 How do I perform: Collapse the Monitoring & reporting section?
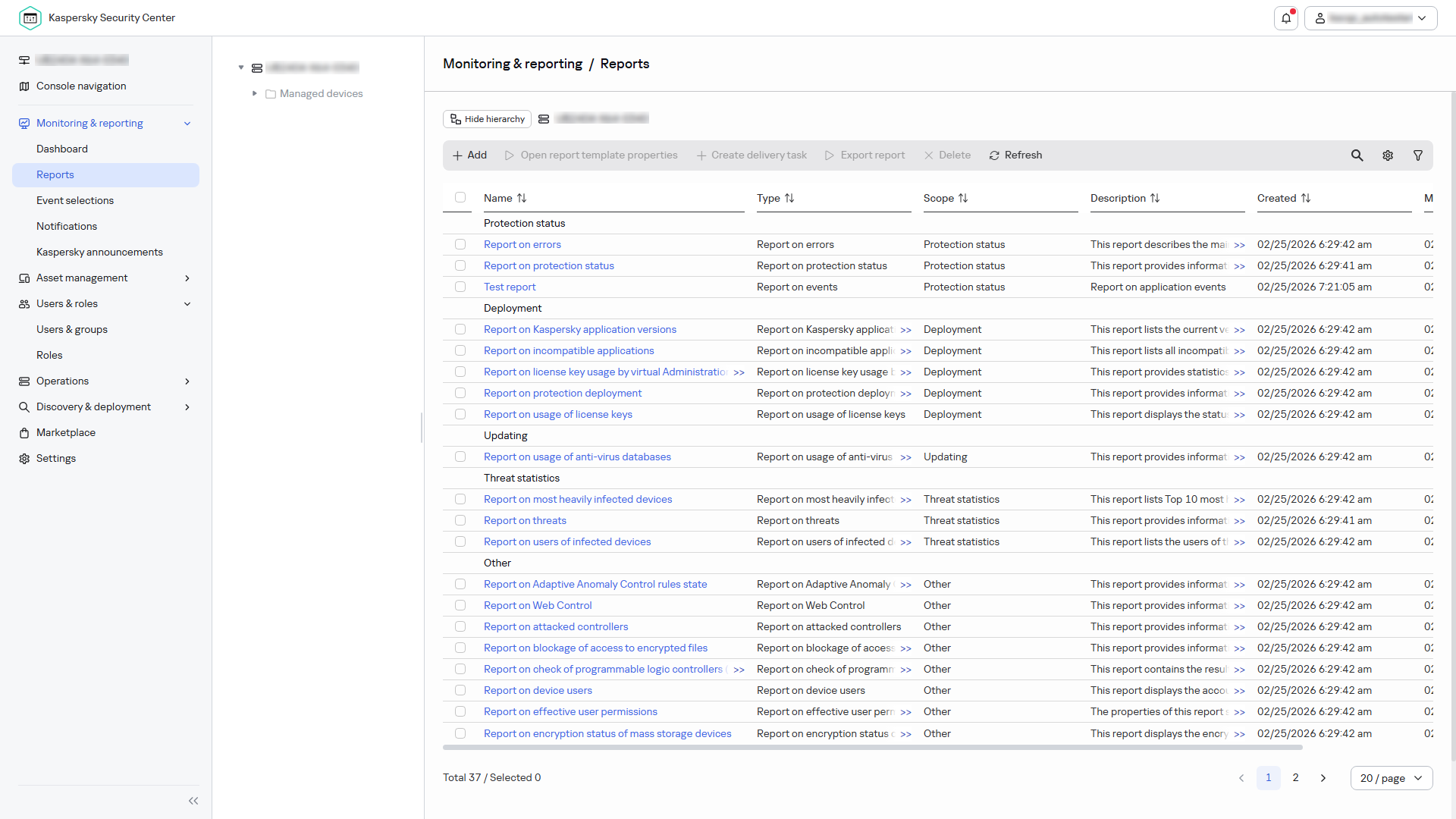[x=187, y=124]
